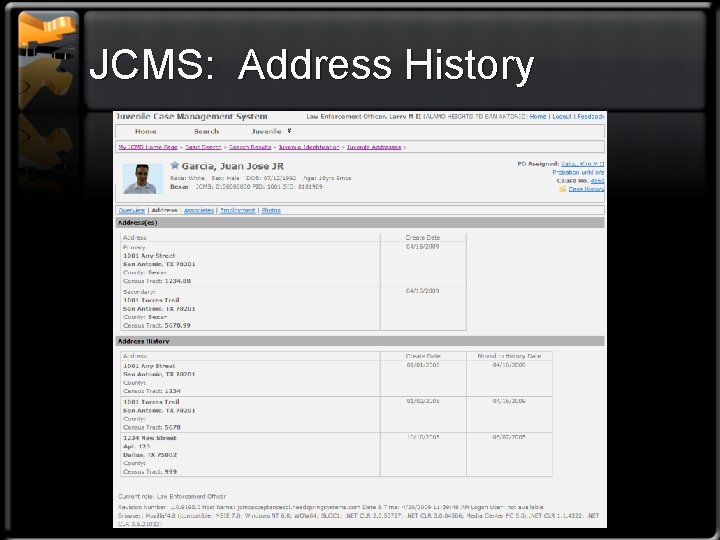Viewport: 720px width, 540px height.
Task: Click Create Date header in Address(es) table
Action: click(423, 237)
